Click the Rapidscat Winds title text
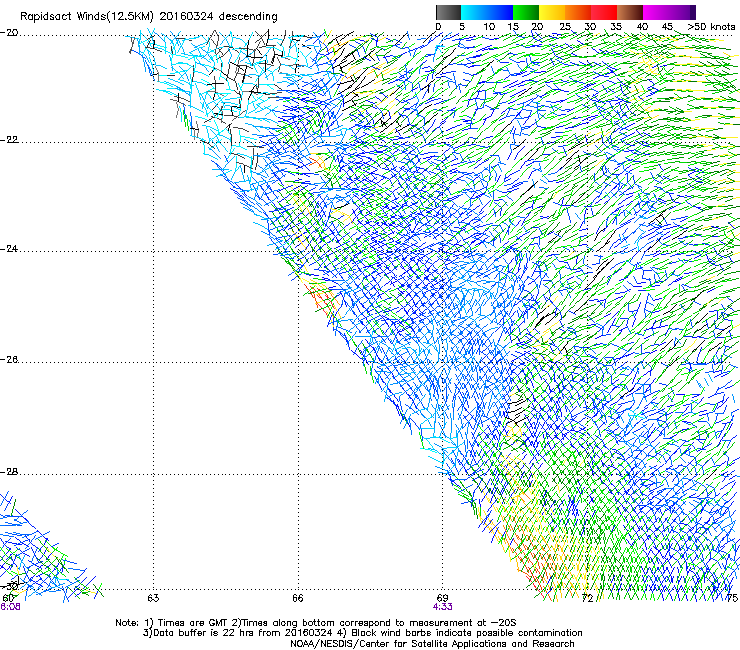This screenshot has height=650, width=740. [x=149, y=17]
